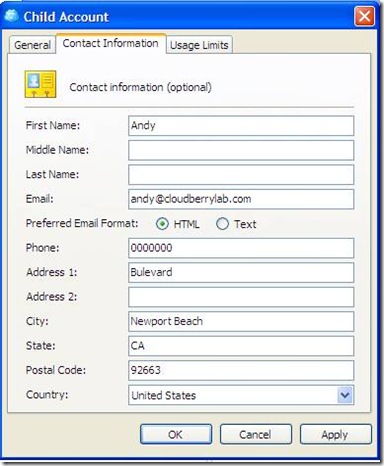Switch to the General tab

pyautogui.click(x=32, y=45)
